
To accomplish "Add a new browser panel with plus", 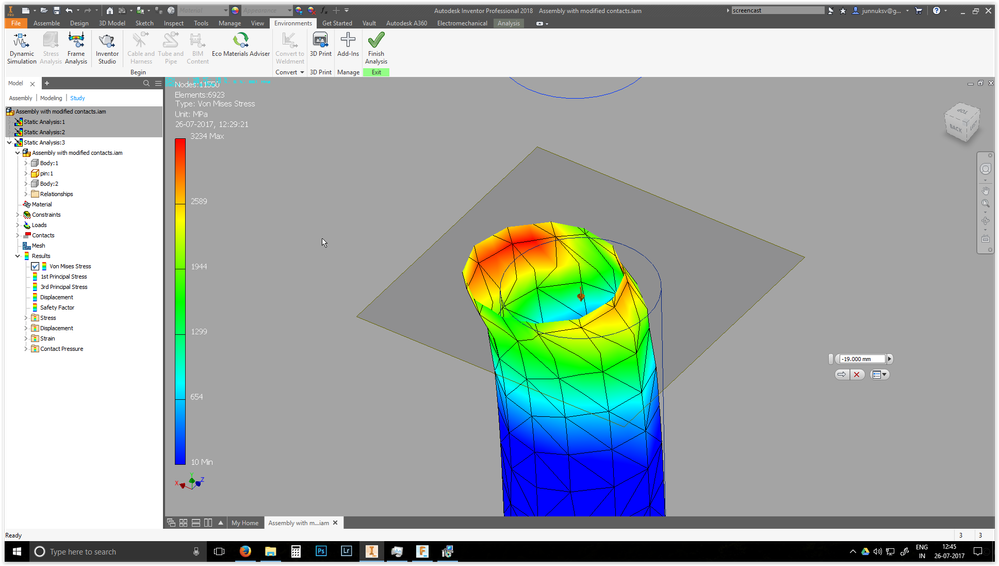I will (47, 83).
